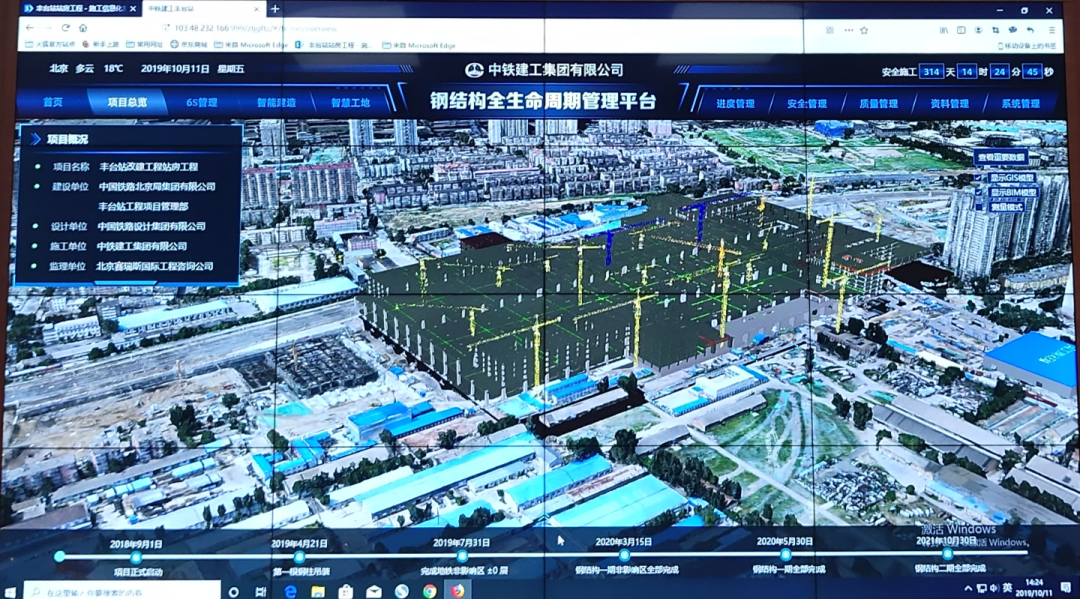Go back using the browser back arrow
The height and width of the screenshot is (599, 1080).
pyautogui.click(x=30, y=28)
